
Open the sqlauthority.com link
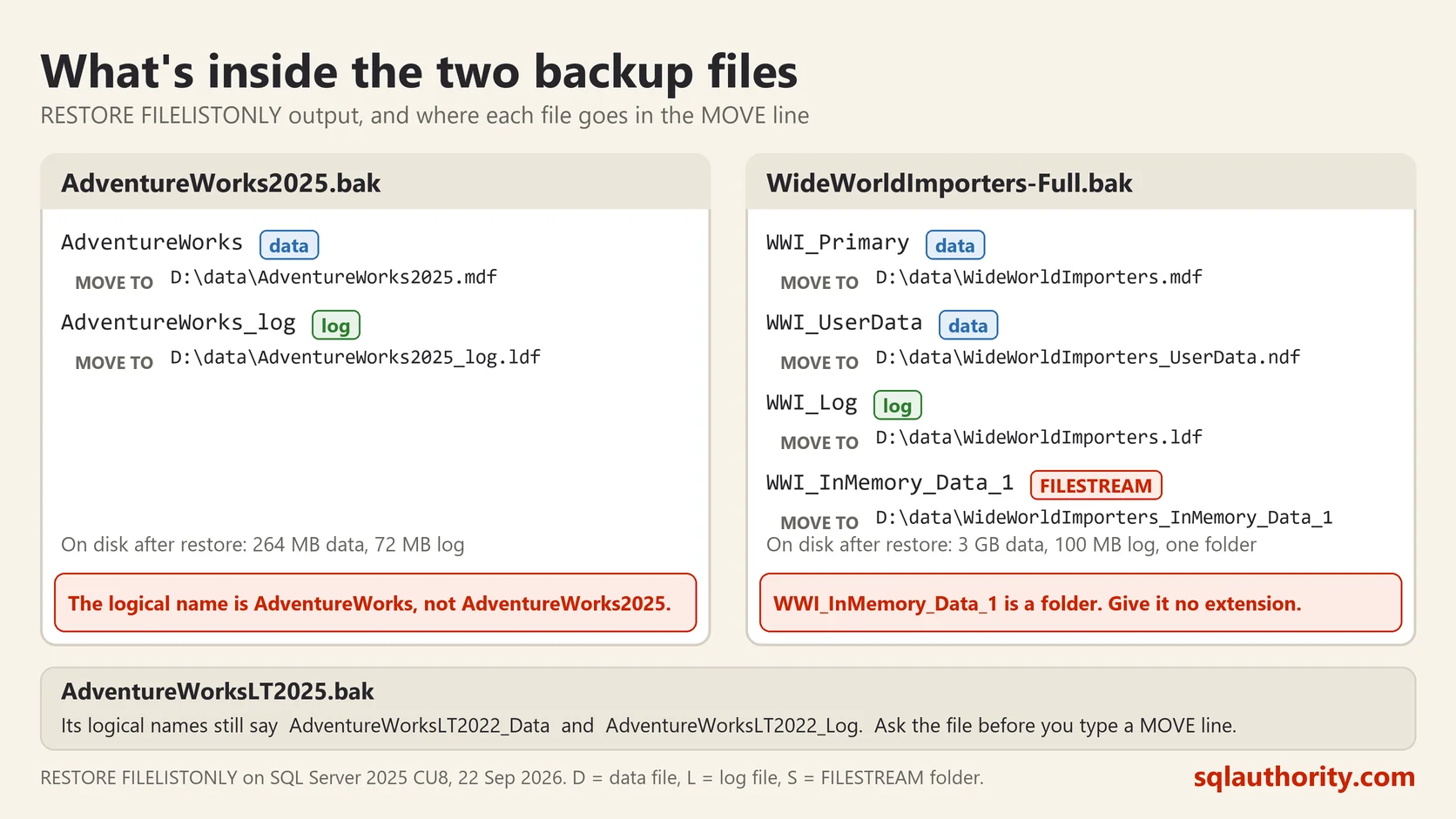(1304, 776)
